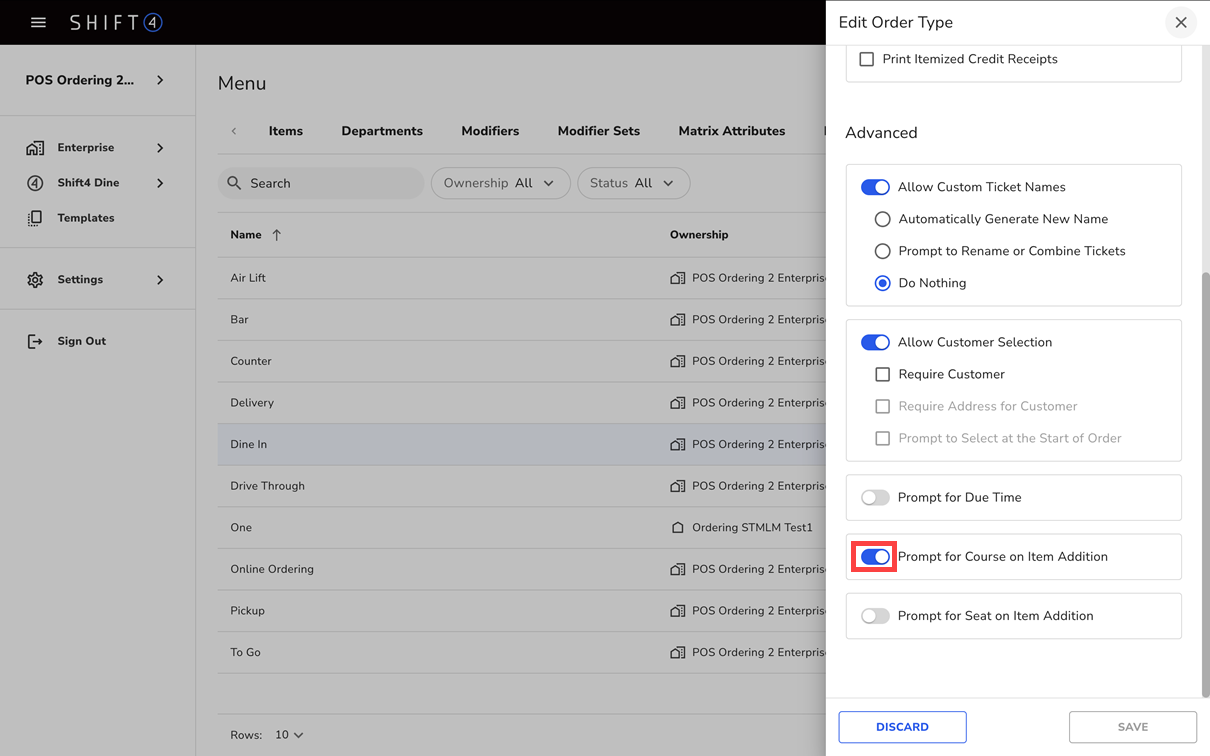Open the hamburger menu icon
The image size is (1210, 756).
[x=38, y=22]
